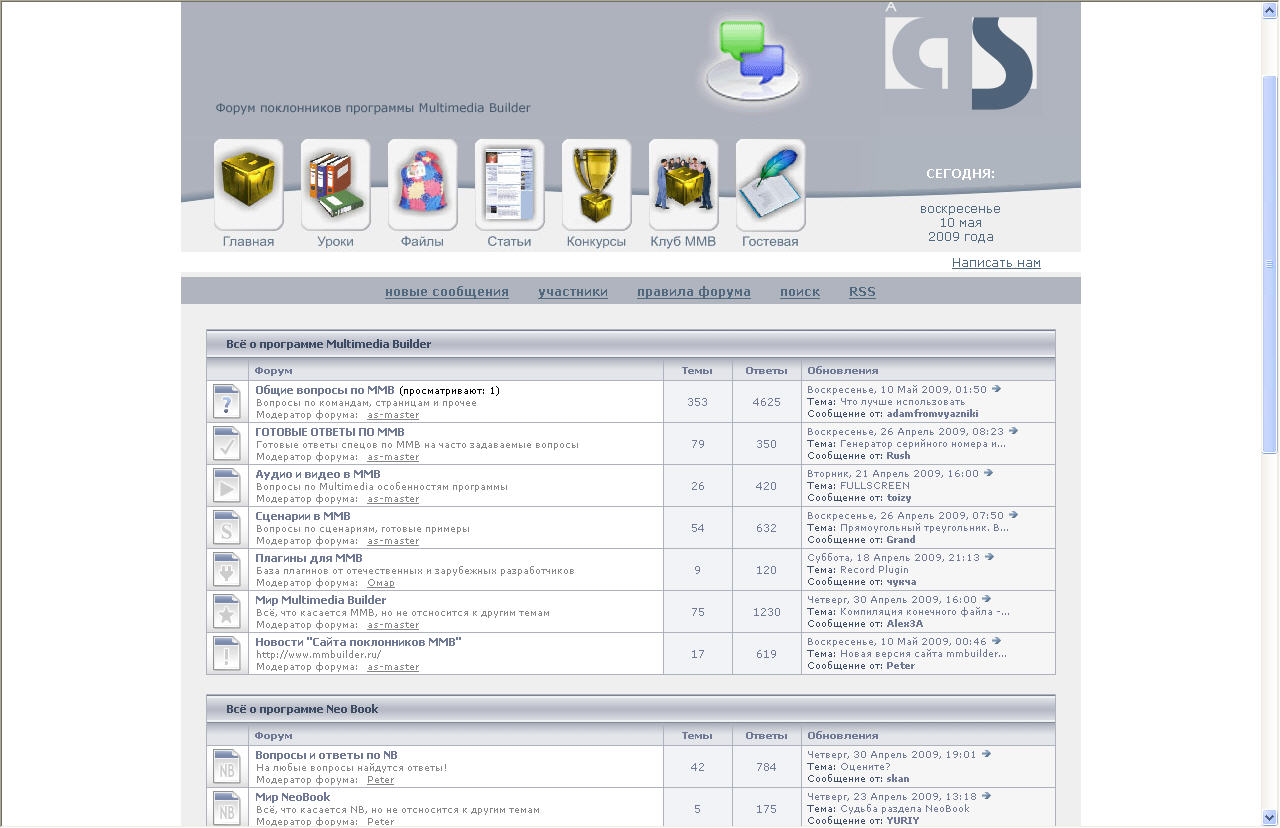Open topic FULLSCREEN

tap(875, 486)
